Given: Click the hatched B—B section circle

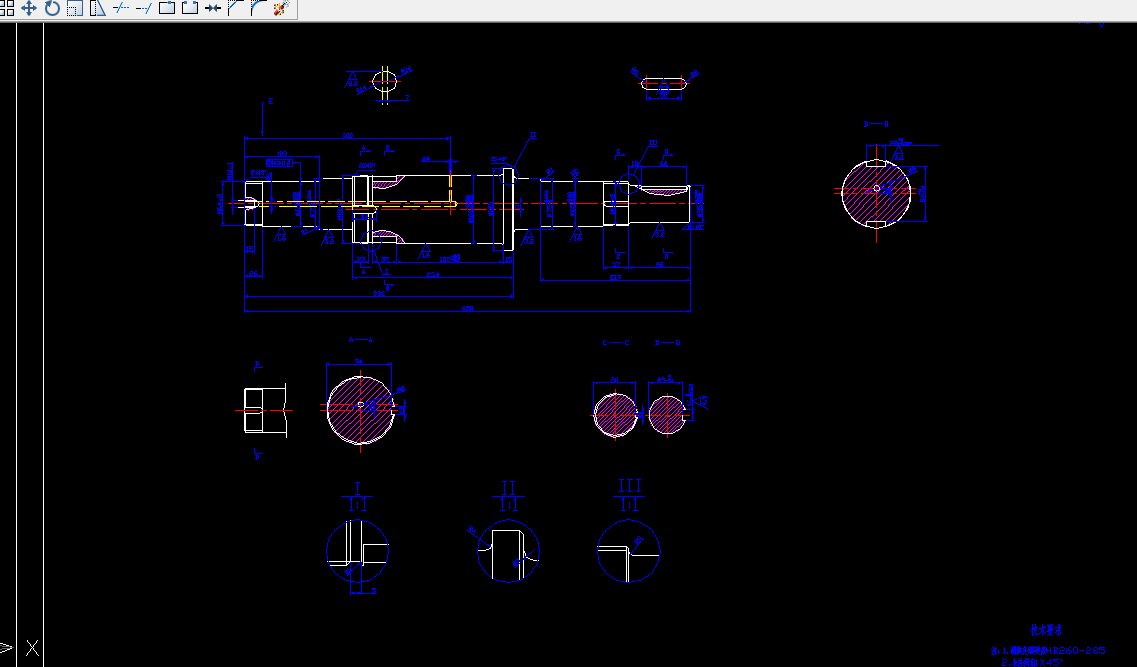Looking at the screenshot, I should coord(876,193).
